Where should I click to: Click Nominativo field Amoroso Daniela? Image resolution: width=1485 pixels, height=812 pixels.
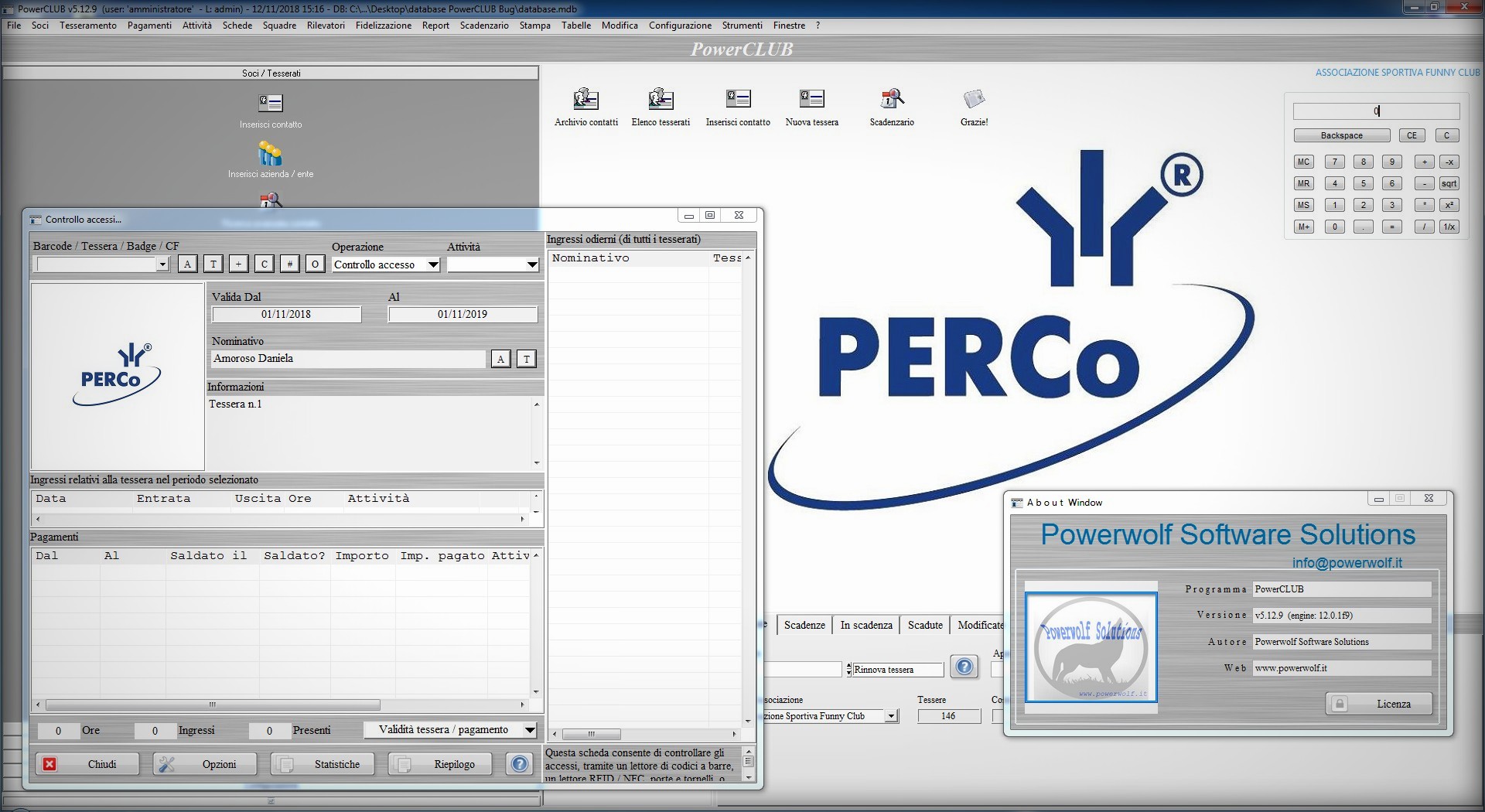(348, 359)
